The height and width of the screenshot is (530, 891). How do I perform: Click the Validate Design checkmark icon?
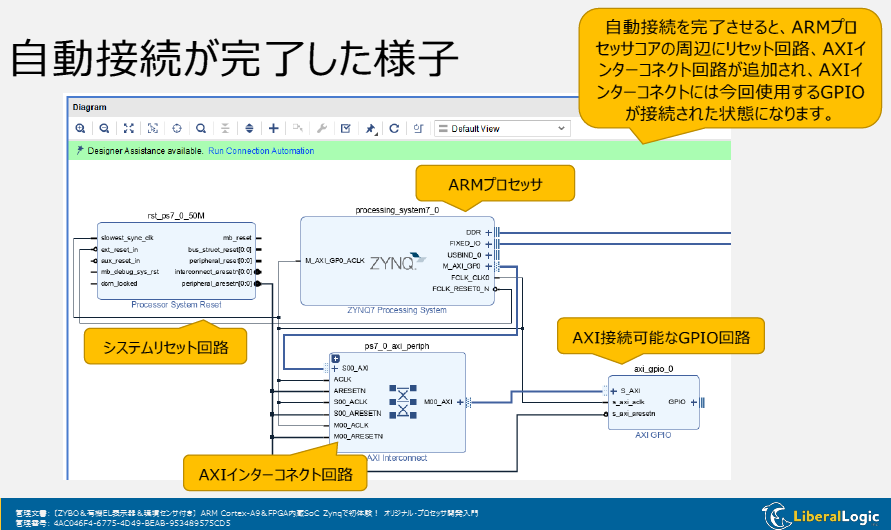(x=345, y=129)
